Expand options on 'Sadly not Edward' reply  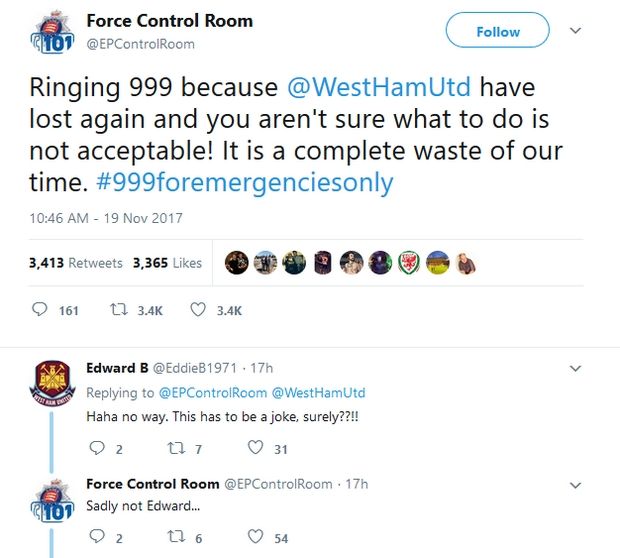click(575, 484)
